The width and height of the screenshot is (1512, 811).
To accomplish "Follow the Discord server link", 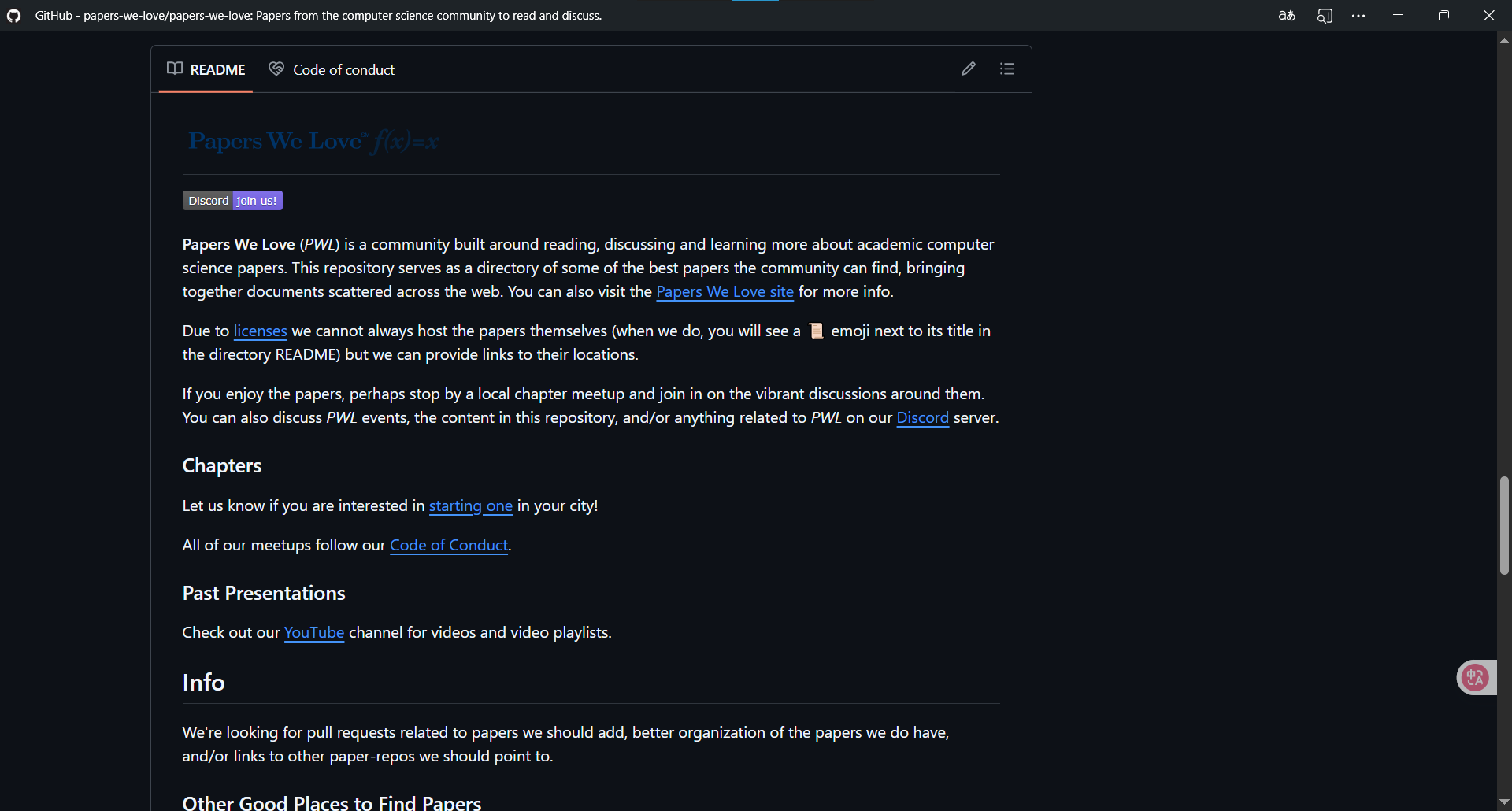I will [922, 417].
